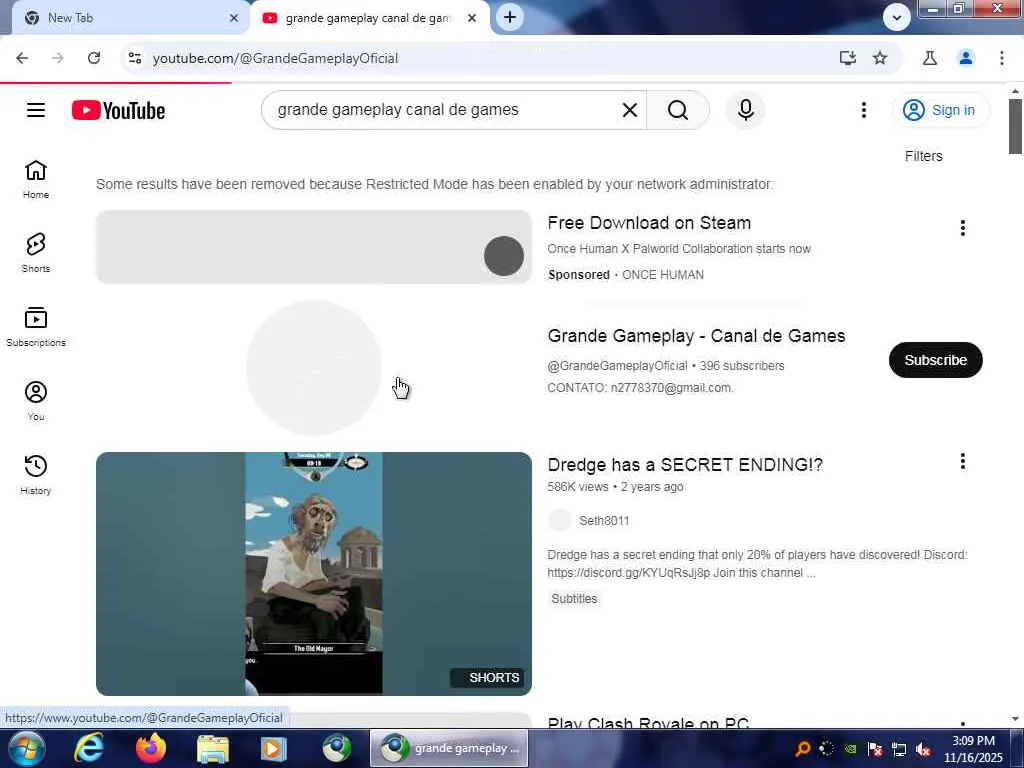Click the Steam ad thumbnail placeholder

pyautogui.click(x=314, y=247)
